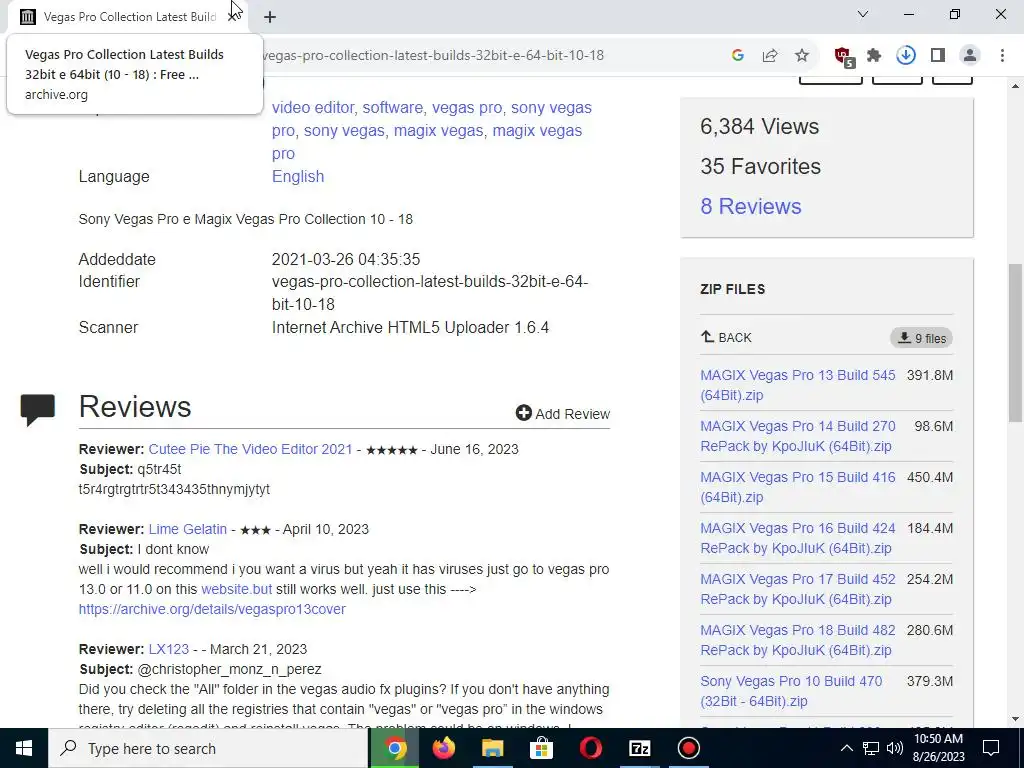The width and height of the screenshot is (1024, 768).
Task: Open a new tab with the plus button
Action: click(270, 17)
